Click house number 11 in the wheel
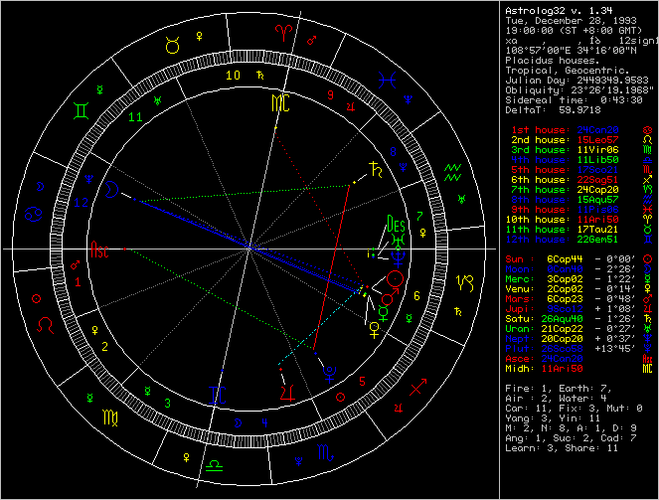This screenshot has height=500, width=659. [135, 117]
